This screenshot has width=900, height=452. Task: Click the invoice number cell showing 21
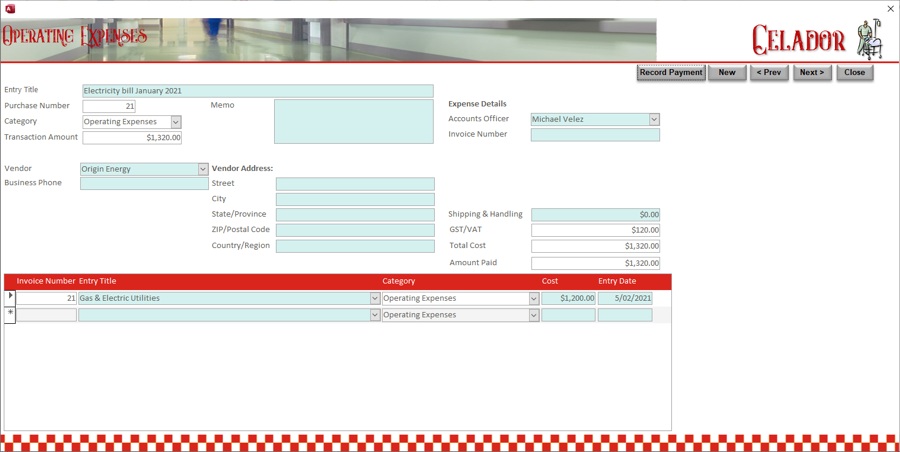[x=46, y=299]
